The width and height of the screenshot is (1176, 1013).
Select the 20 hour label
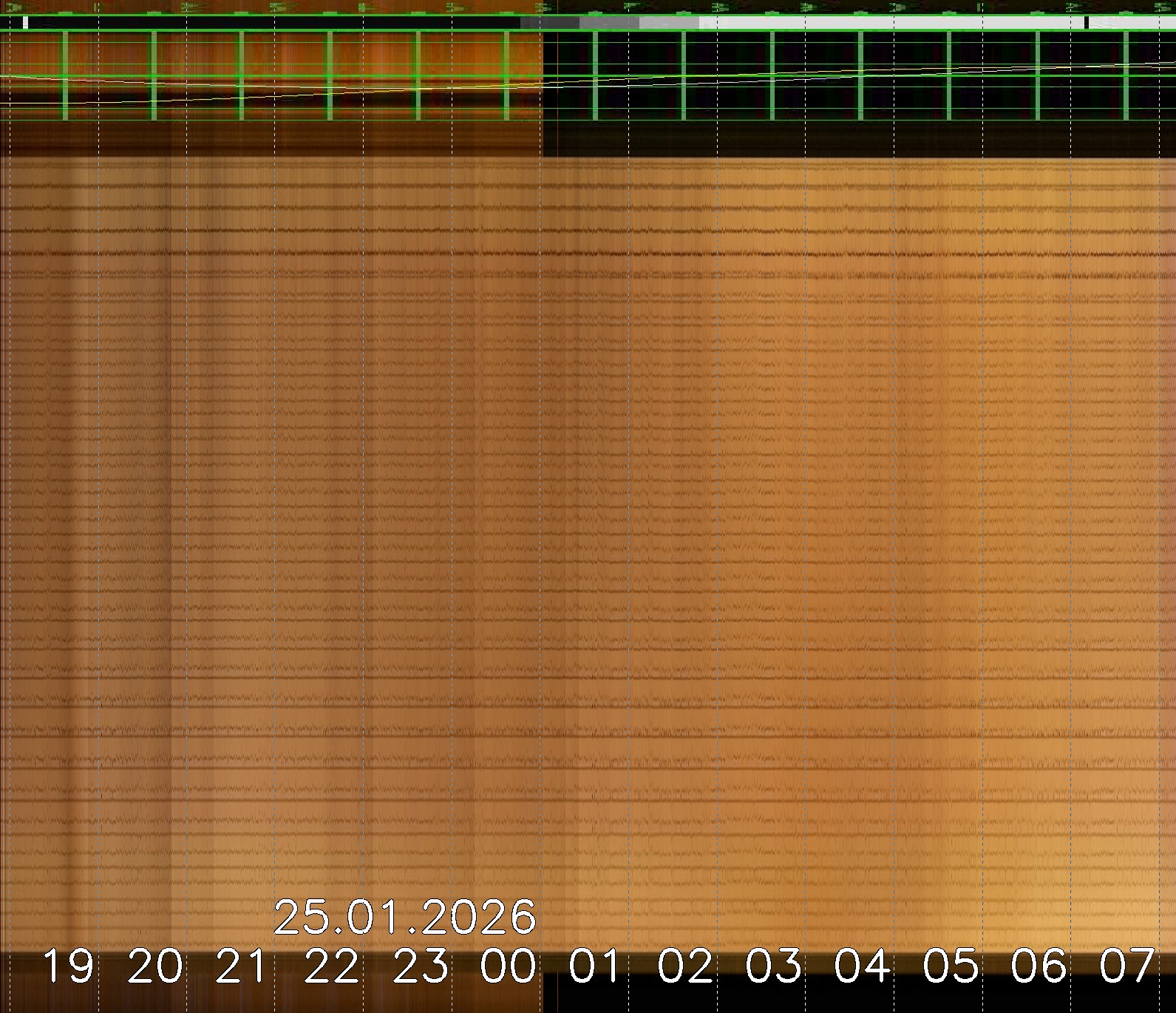[155, 966]
